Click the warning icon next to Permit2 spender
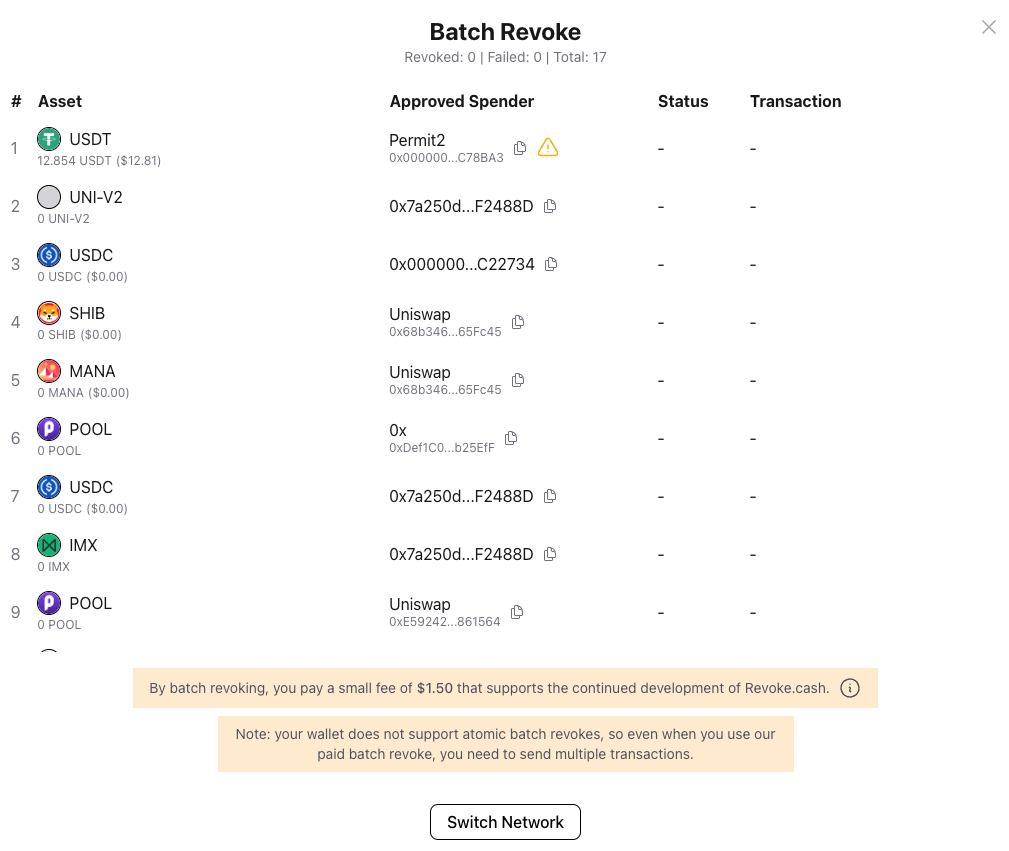Image resolution: width=1009 pixels, height=851 pixels. [548, 147]
